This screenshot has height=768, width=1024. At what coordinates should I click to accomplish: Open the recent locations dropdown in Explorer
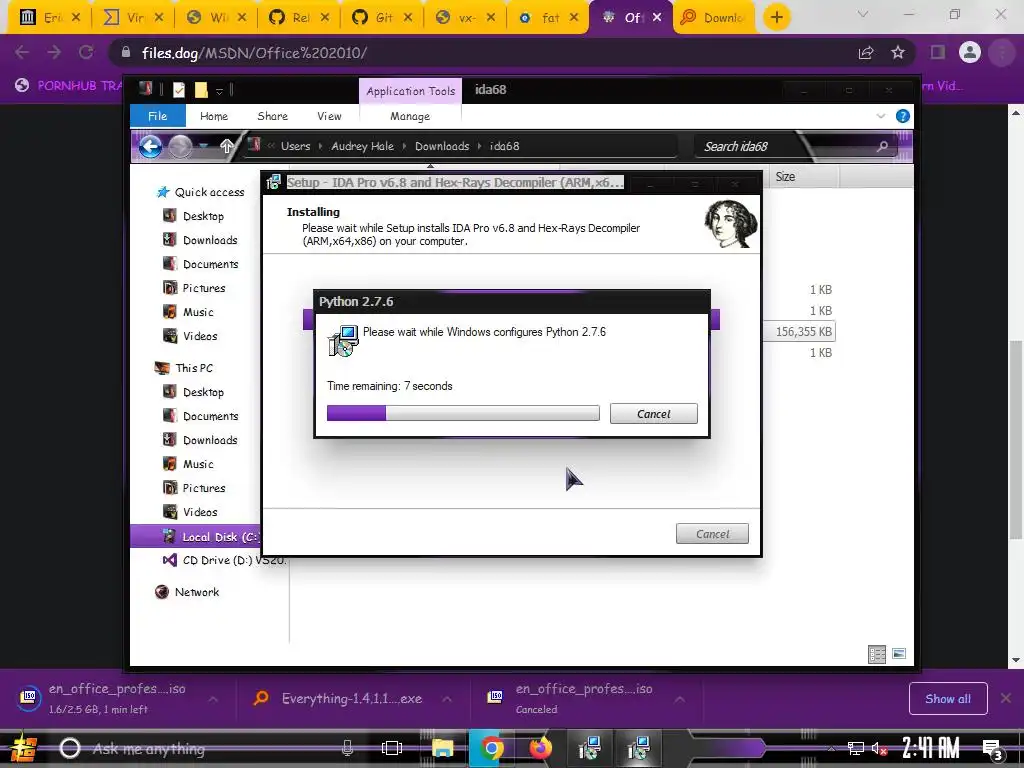204,146
